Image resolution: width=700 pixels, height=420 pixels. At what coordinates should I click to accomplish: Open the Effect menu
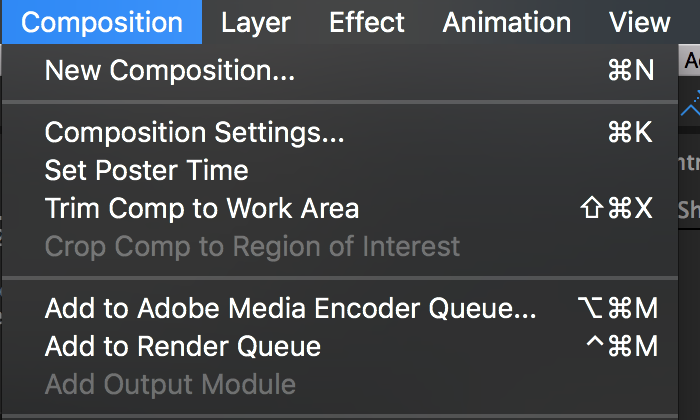coord(367,22)
